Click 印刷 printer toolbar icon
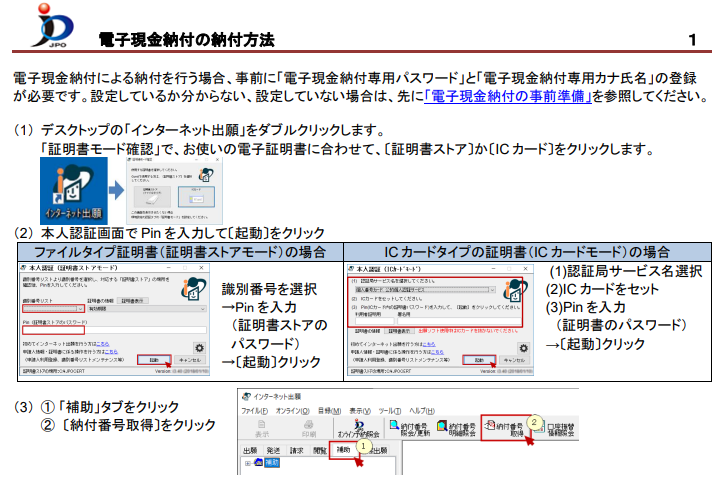Screen dimensions: 727x477 [309, 429]
